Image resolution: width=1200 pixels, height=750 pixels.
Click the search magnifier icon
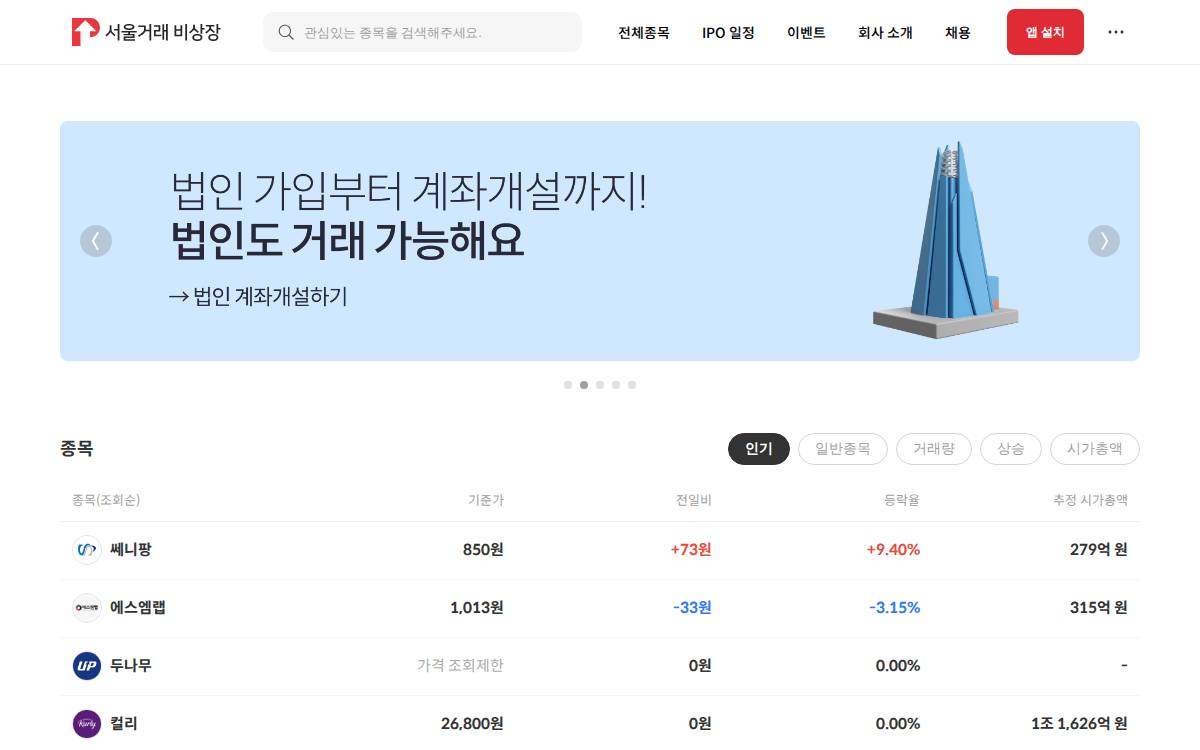coord(286,32)
